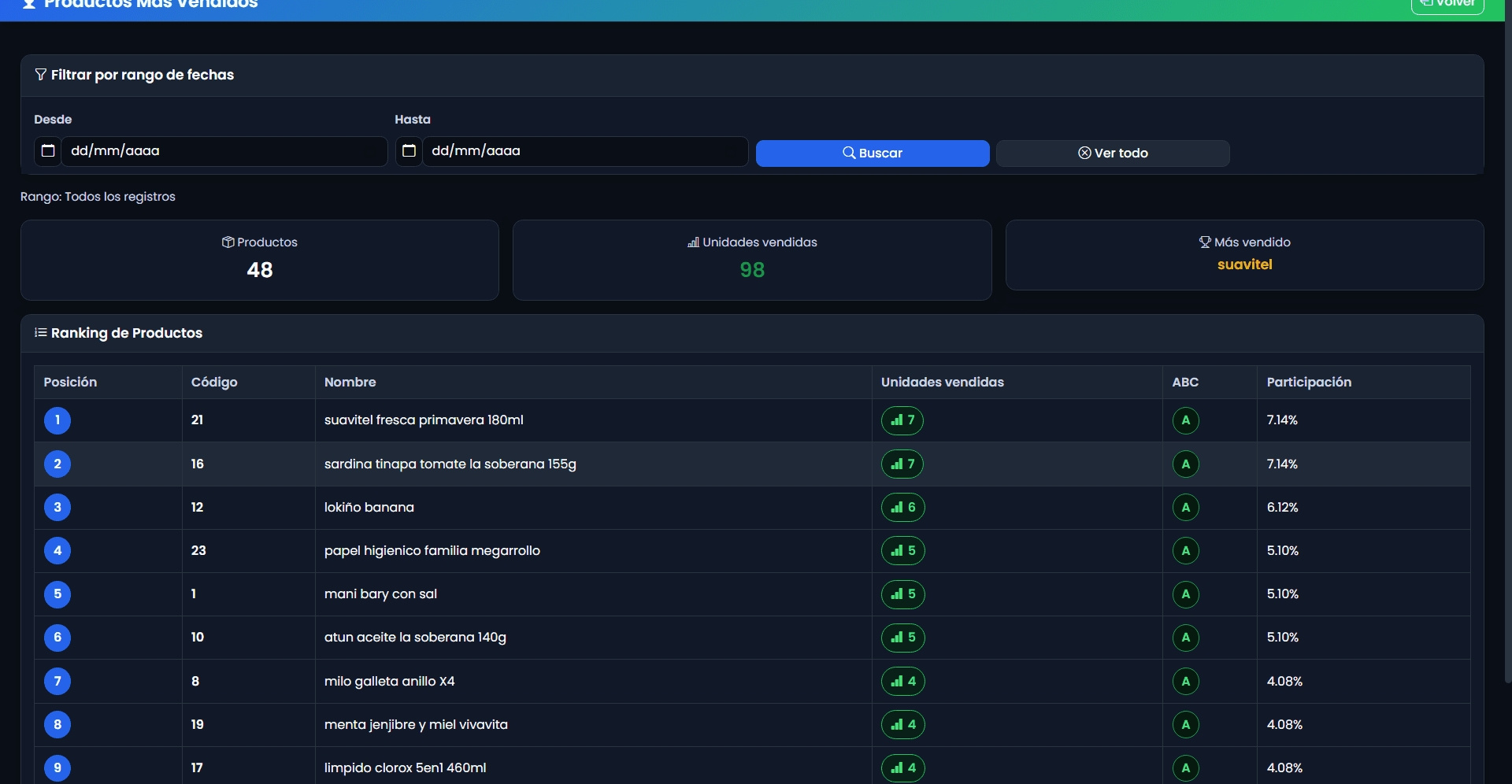Click the Unidades vendidas column header
Image resolution: width=1512 pixels, height=784 pixels.
pos(943,383)
